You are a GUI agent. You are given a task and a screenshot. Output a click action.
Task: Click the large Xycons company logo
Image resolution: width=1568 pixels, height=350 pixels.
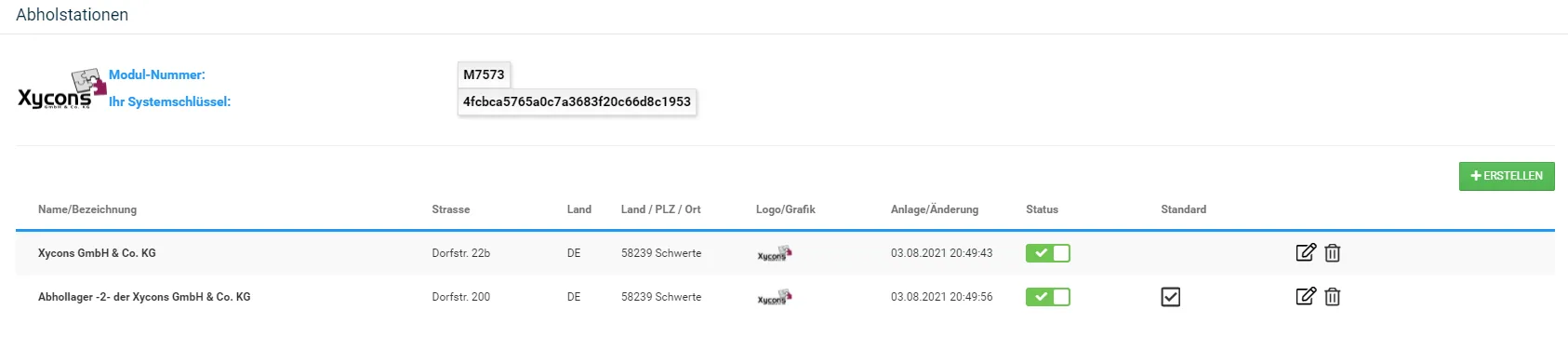click(61, 89)
